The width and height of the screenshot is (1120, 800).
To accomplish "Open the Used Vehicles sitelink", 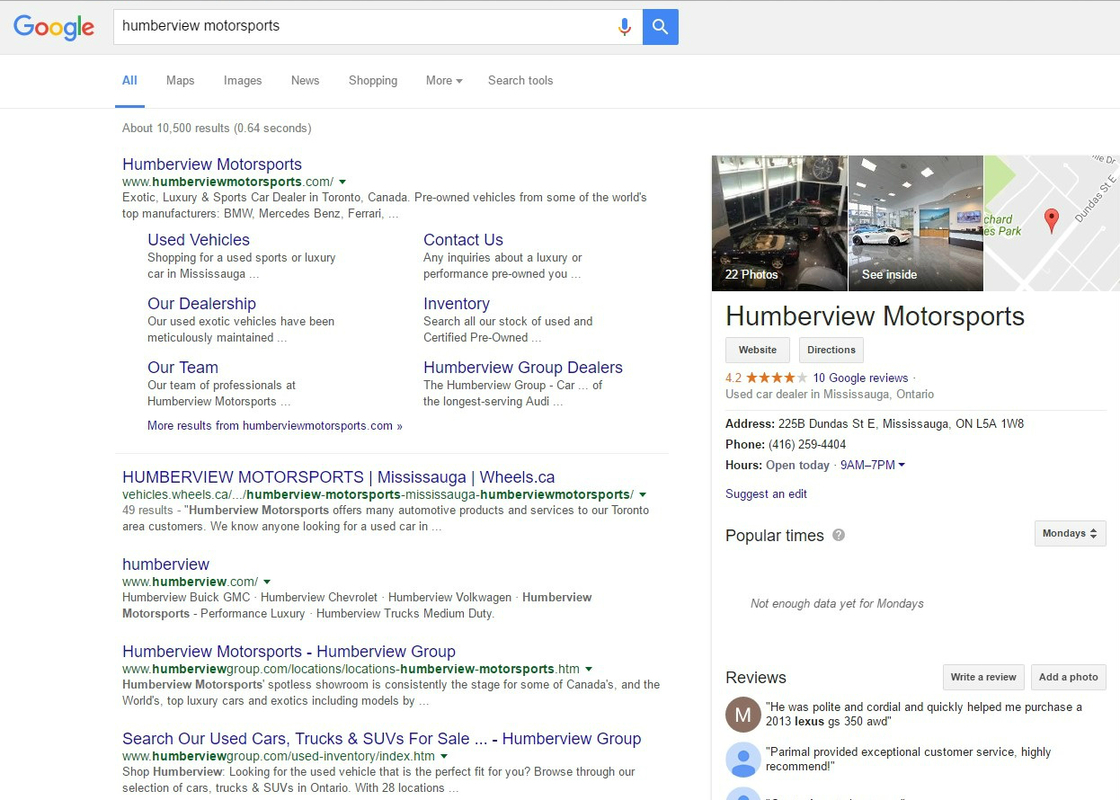I will coord(198,240).
